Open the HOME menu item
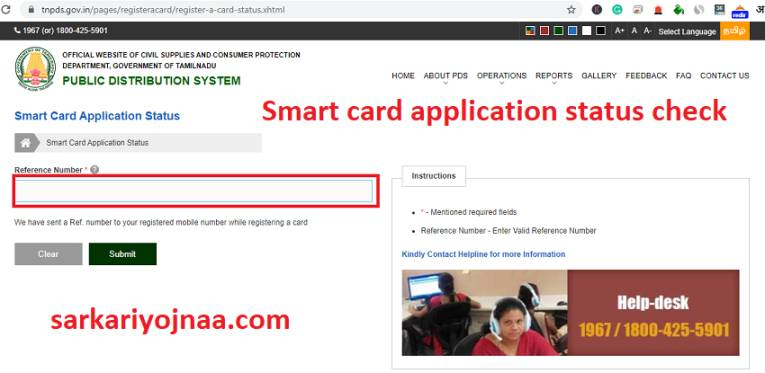Screen dimensions: 765x373 (403, 76)
